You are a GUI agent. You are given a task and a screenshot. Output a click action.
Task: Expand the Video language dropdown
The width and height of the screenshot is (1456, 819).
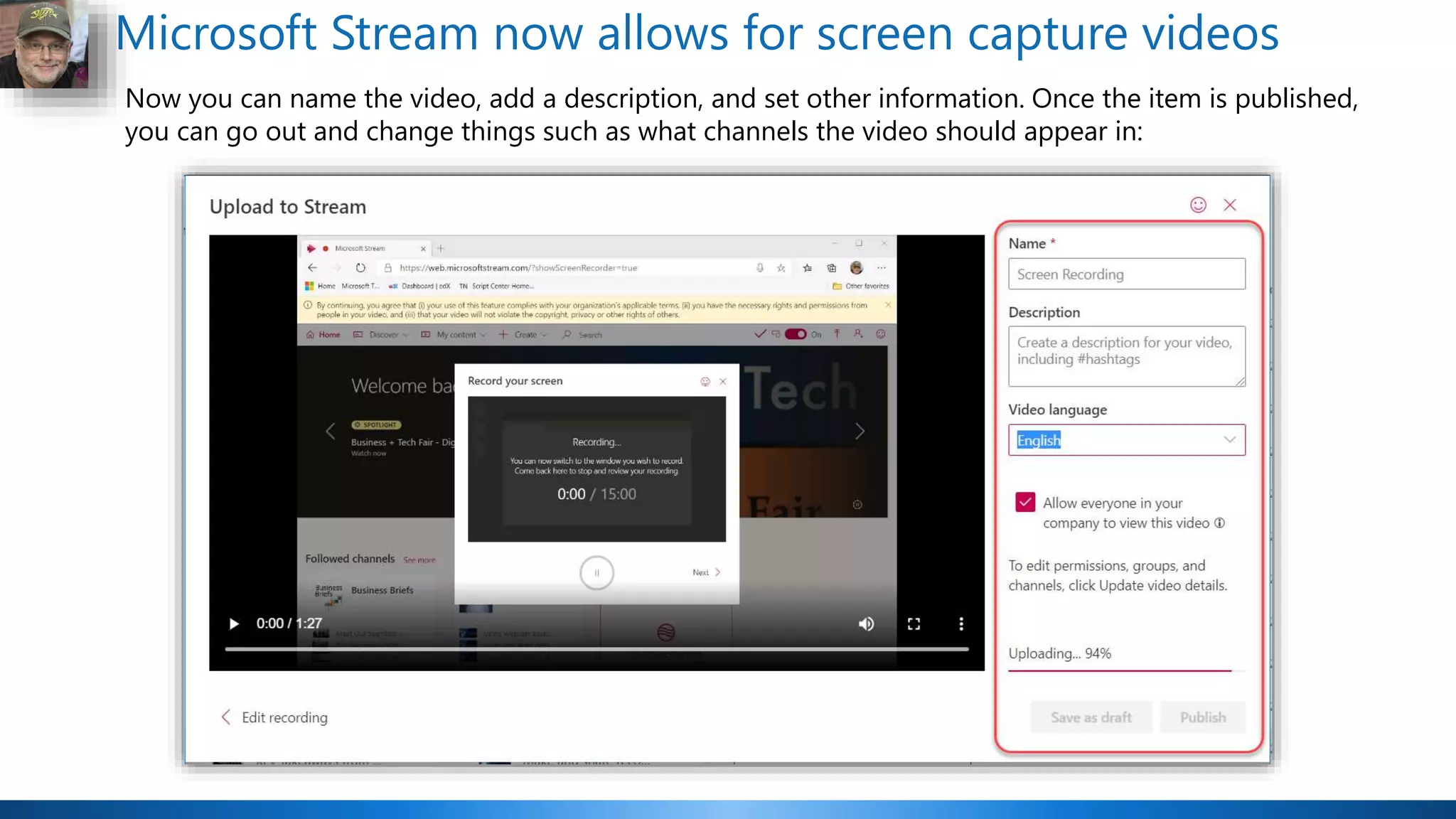coord(1229,440)
